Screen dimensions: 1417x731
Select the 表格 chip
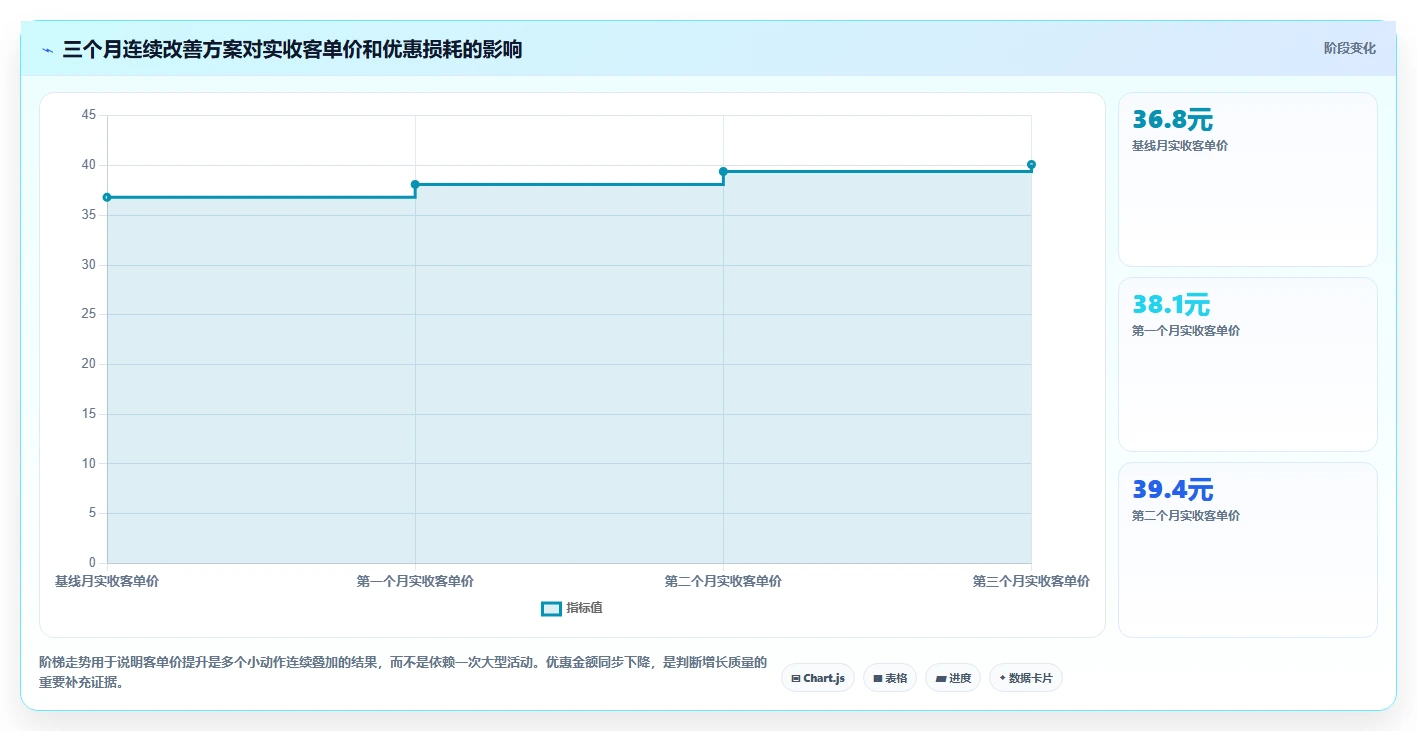[890, 678]
